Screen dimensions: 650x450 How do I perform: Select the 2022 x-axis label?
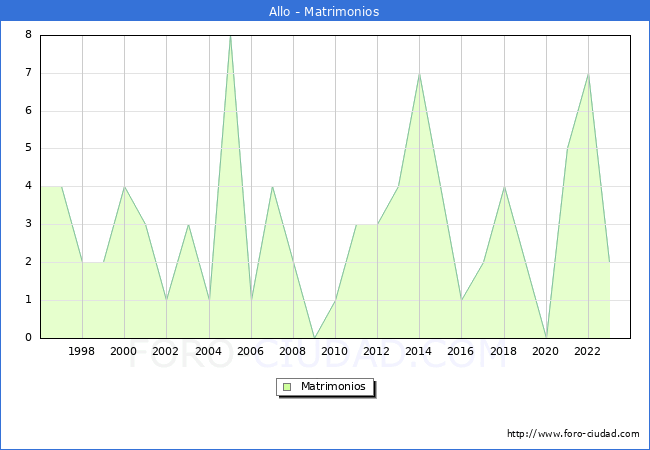tap(587, 351)
